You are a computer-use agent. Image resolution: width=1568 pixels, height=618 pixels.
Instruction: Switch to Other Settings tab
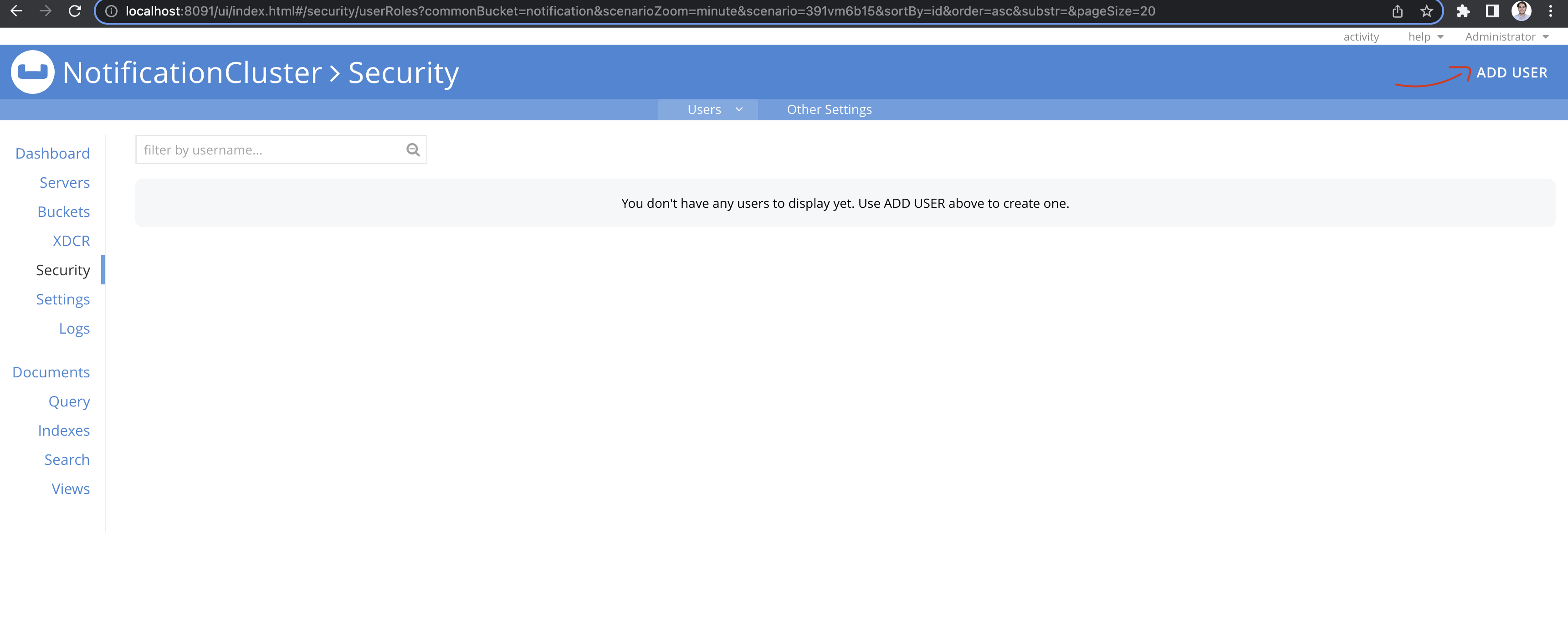[829, 109]
